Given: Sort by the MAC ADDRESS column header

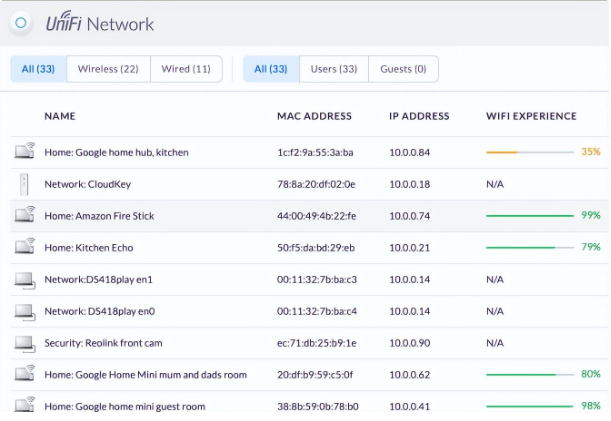Looking at the screenshot, I should point(314,116).
